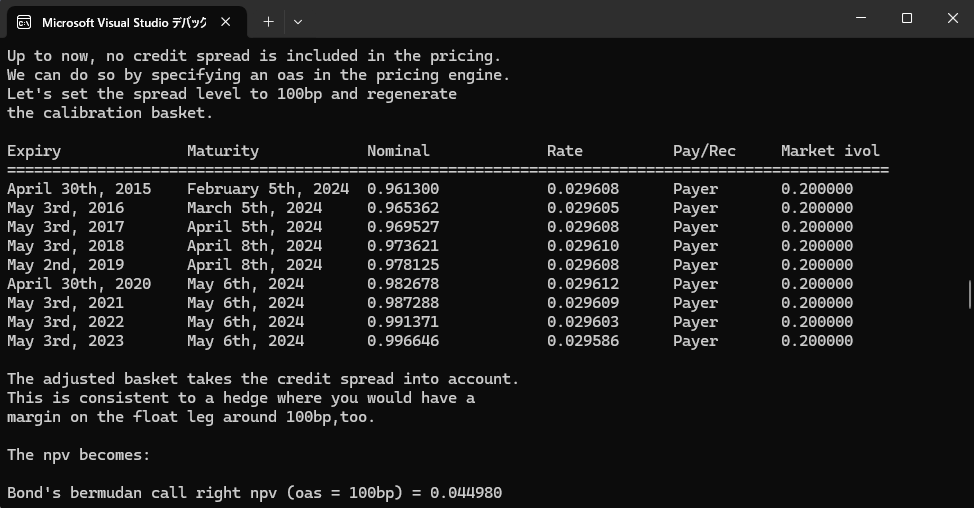This screenshot has height=508, width=974.
Task: Click the 'Up to now, no credit spread' line
Action: pos(254,56)
